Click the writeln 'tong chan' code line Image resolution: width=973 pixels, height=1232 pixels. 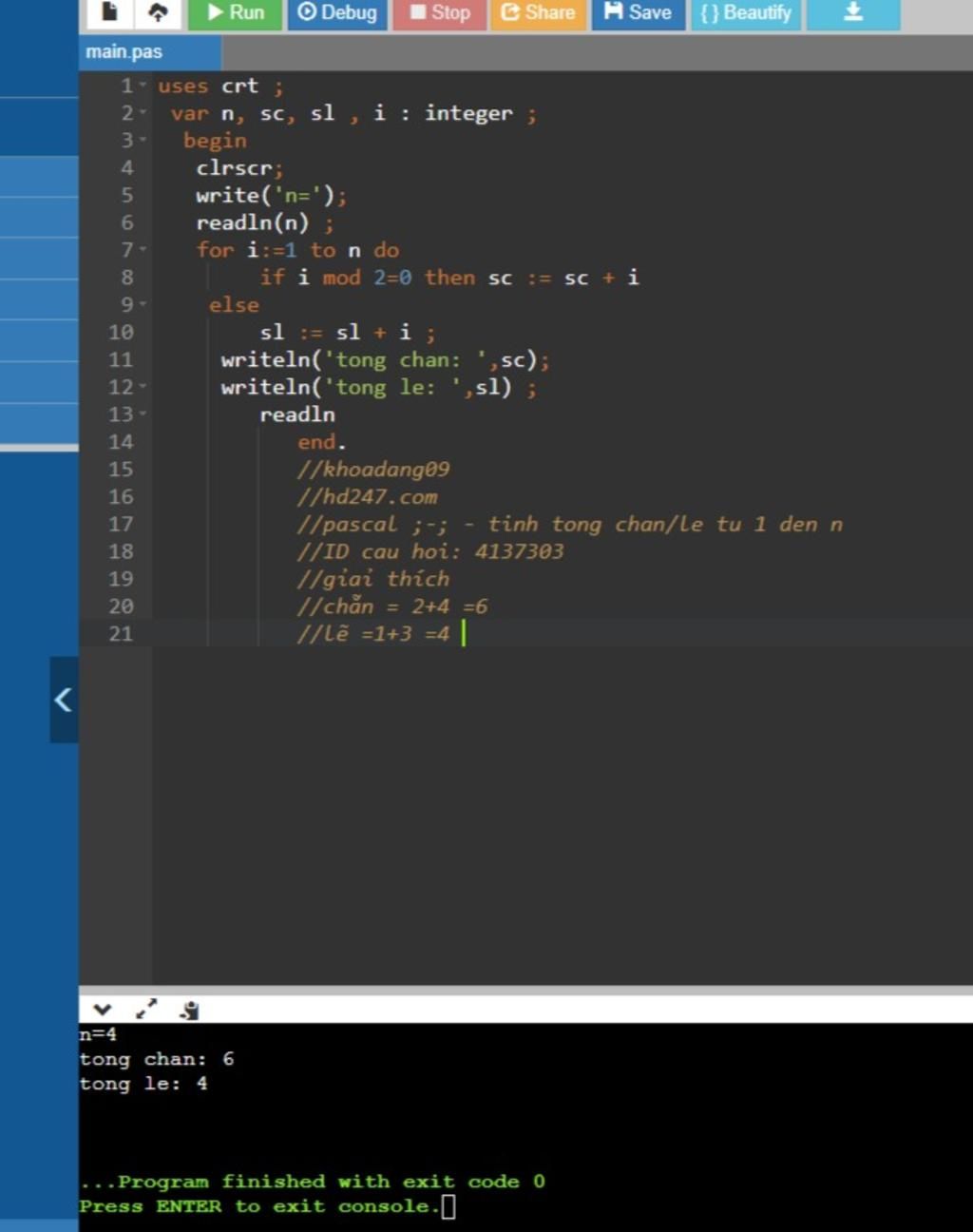[385, 360]
